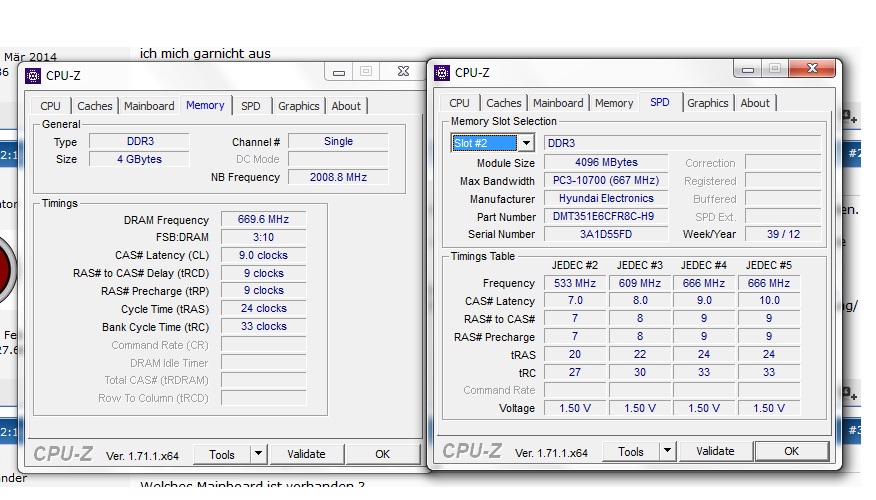This screenshot has height=500, width=876.
Task: Click Part Number value DMT351E6CFR8C-H9
Action: tap(606, 216)
